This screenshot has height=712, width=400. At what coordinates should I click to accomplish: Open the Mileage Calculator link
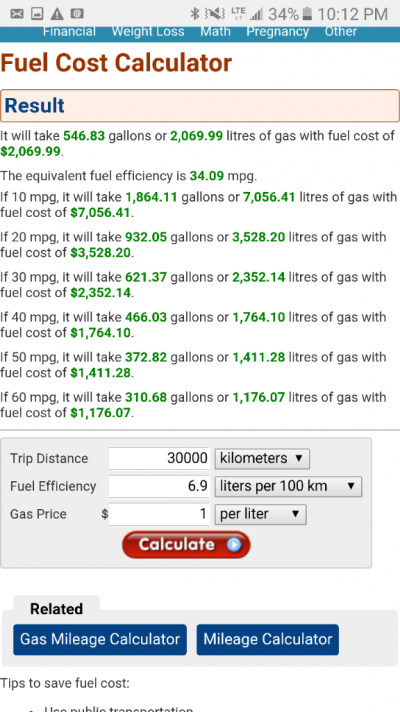pos(267,639)
